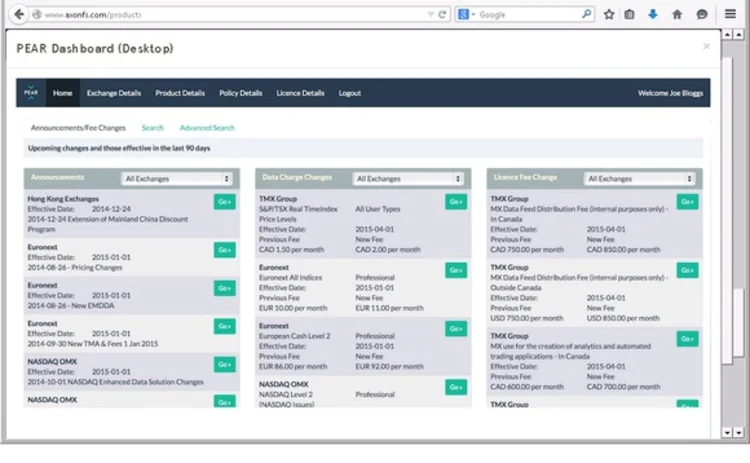Open Licence Details in the nav bar

click(x=300, y=93)
